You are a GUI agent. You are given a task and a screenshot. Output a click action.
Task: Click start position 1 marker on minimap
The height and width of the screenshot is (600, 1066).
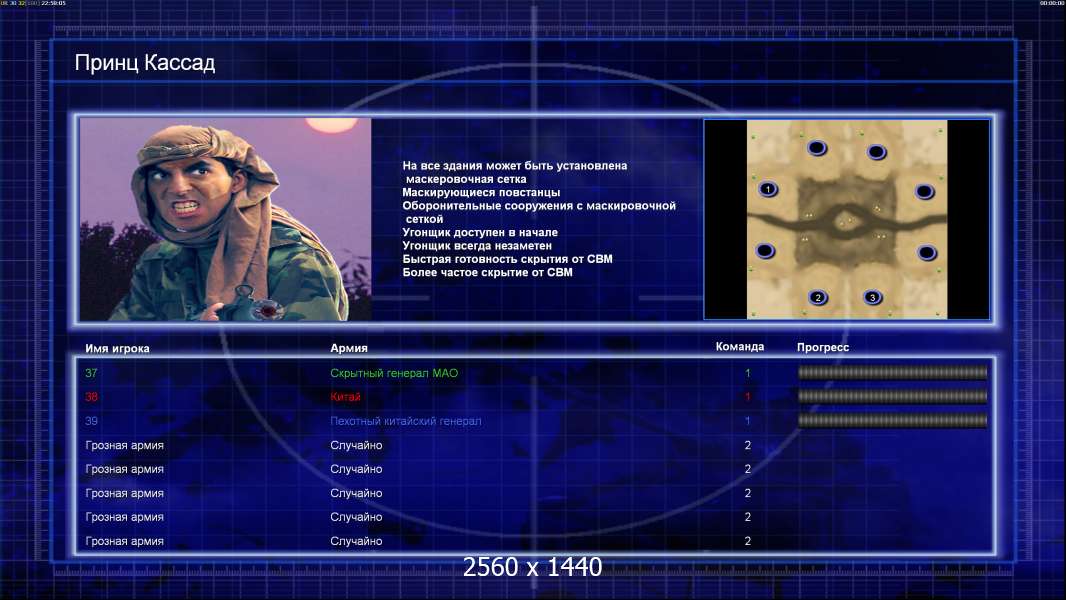768,189
